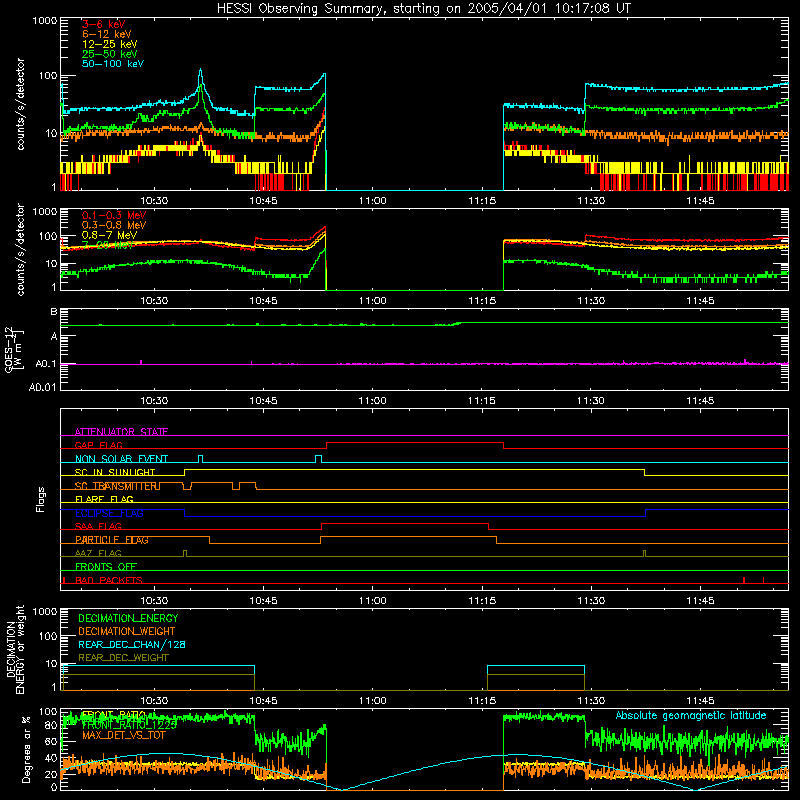Click the first NON_SOLAR_EVENT pulse marker
Screen dimensions: 800x800
click(x=201, y=459)
